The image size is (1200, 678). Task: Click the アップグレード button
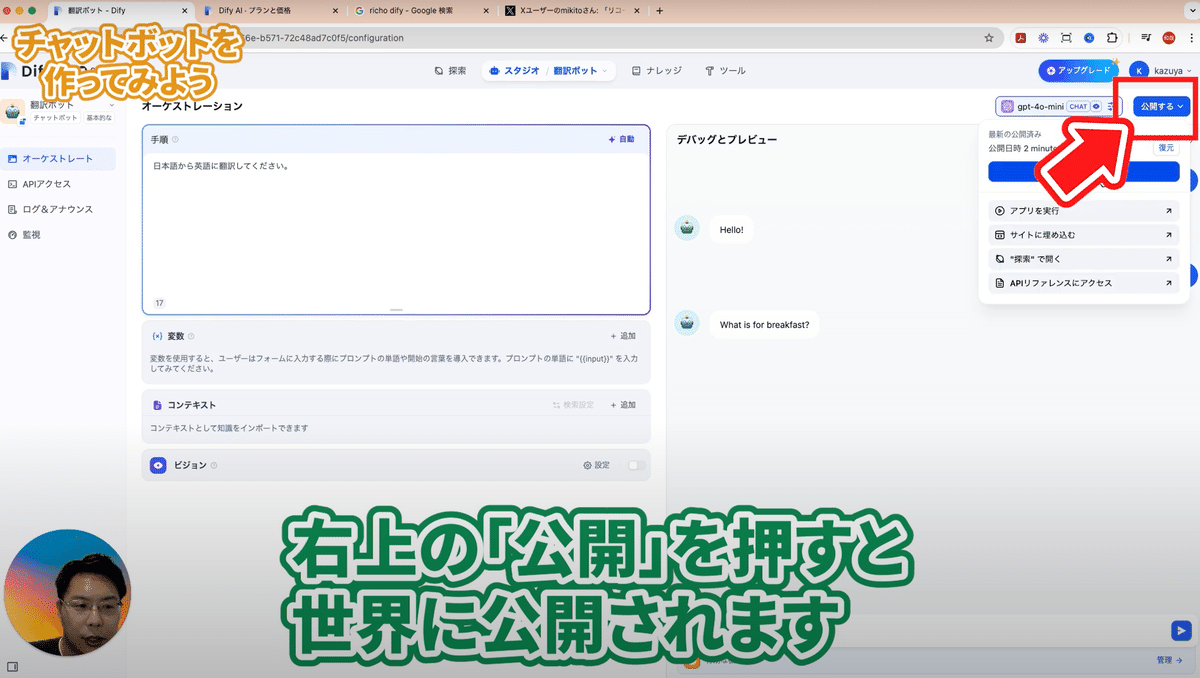[x=1078, y=71]
